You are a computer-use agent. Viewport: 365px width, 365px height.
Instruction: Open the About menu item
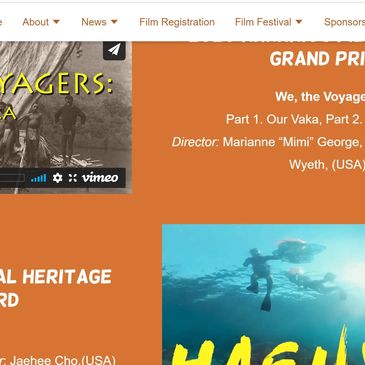click(36, 22)
